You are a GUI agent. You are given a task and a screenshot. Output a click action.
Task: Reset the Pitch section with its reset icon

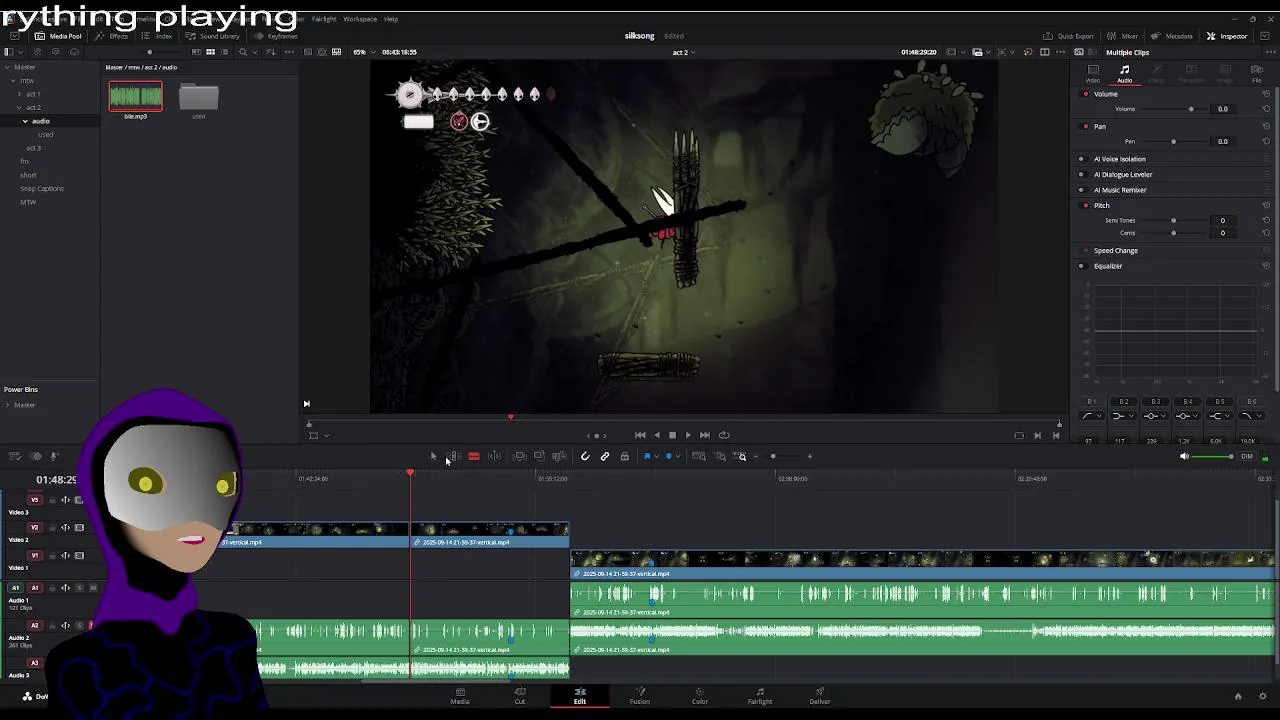1266,205
